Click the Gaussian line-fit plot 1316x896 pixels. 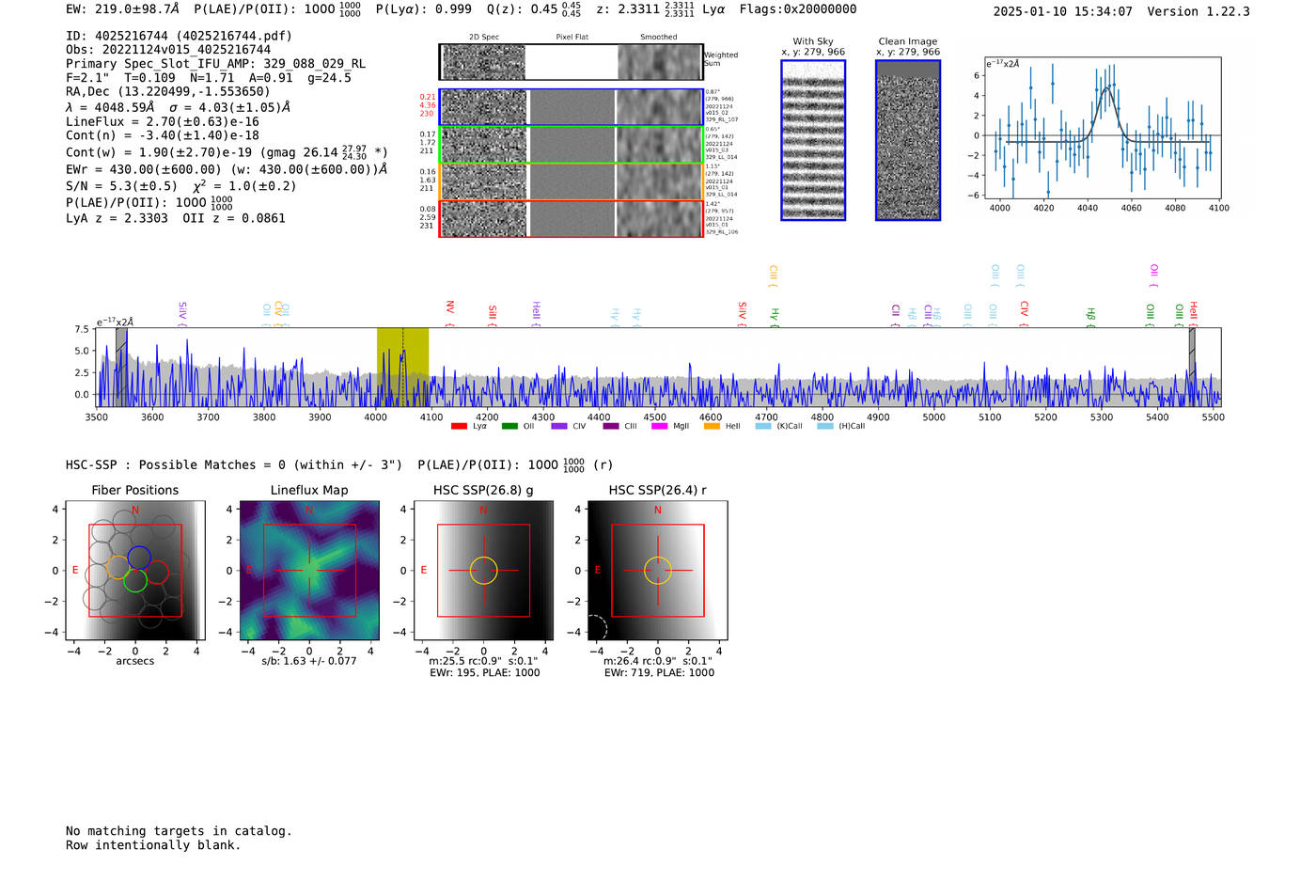click(x=1102, y=128)
